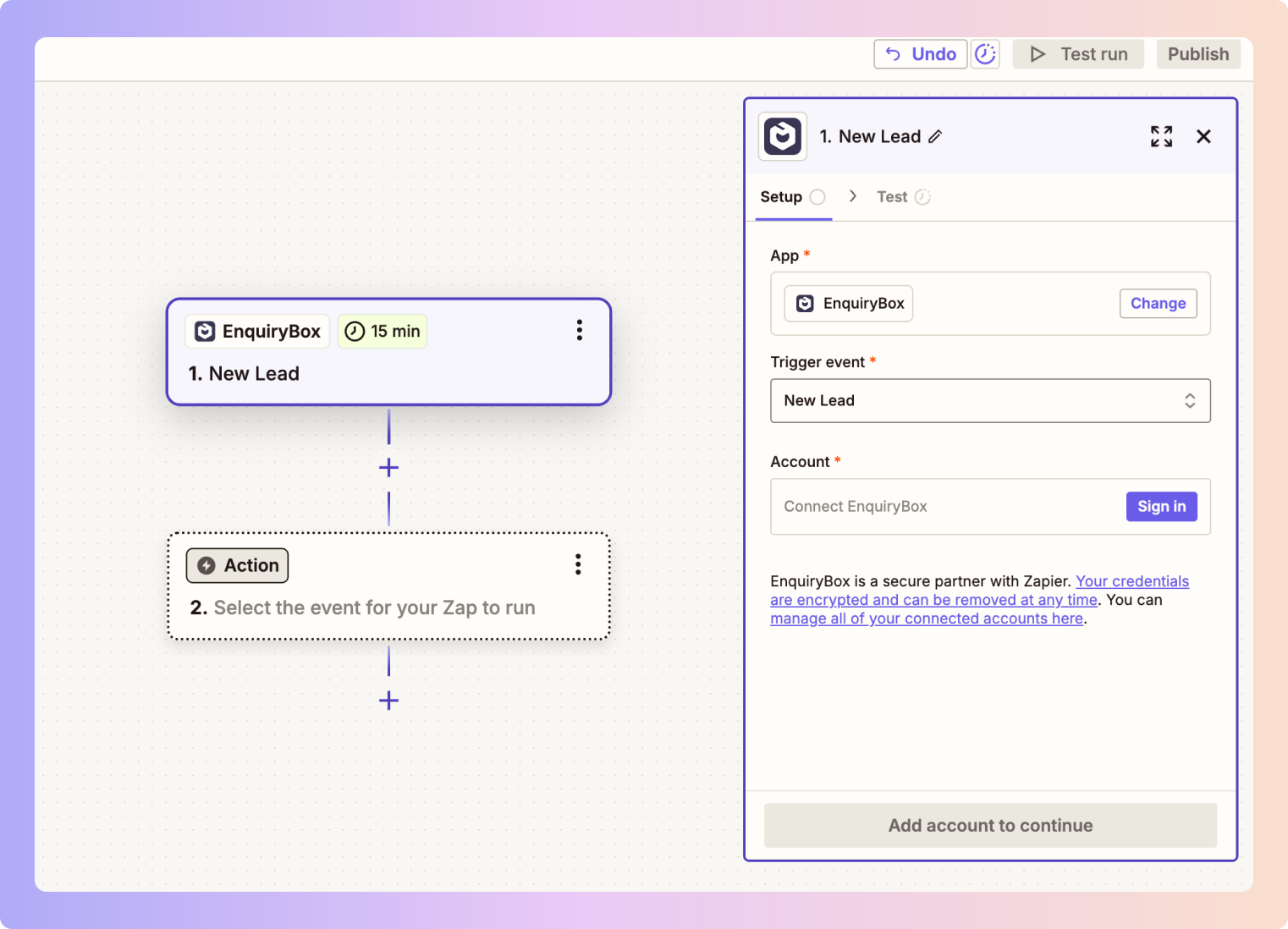
Task: Click the chevron between Setup and Test
Action: 853,196
